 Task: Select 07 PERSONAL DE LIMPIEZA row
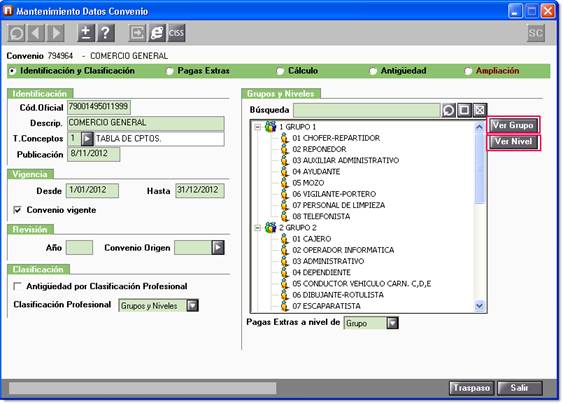coord(338,205)
